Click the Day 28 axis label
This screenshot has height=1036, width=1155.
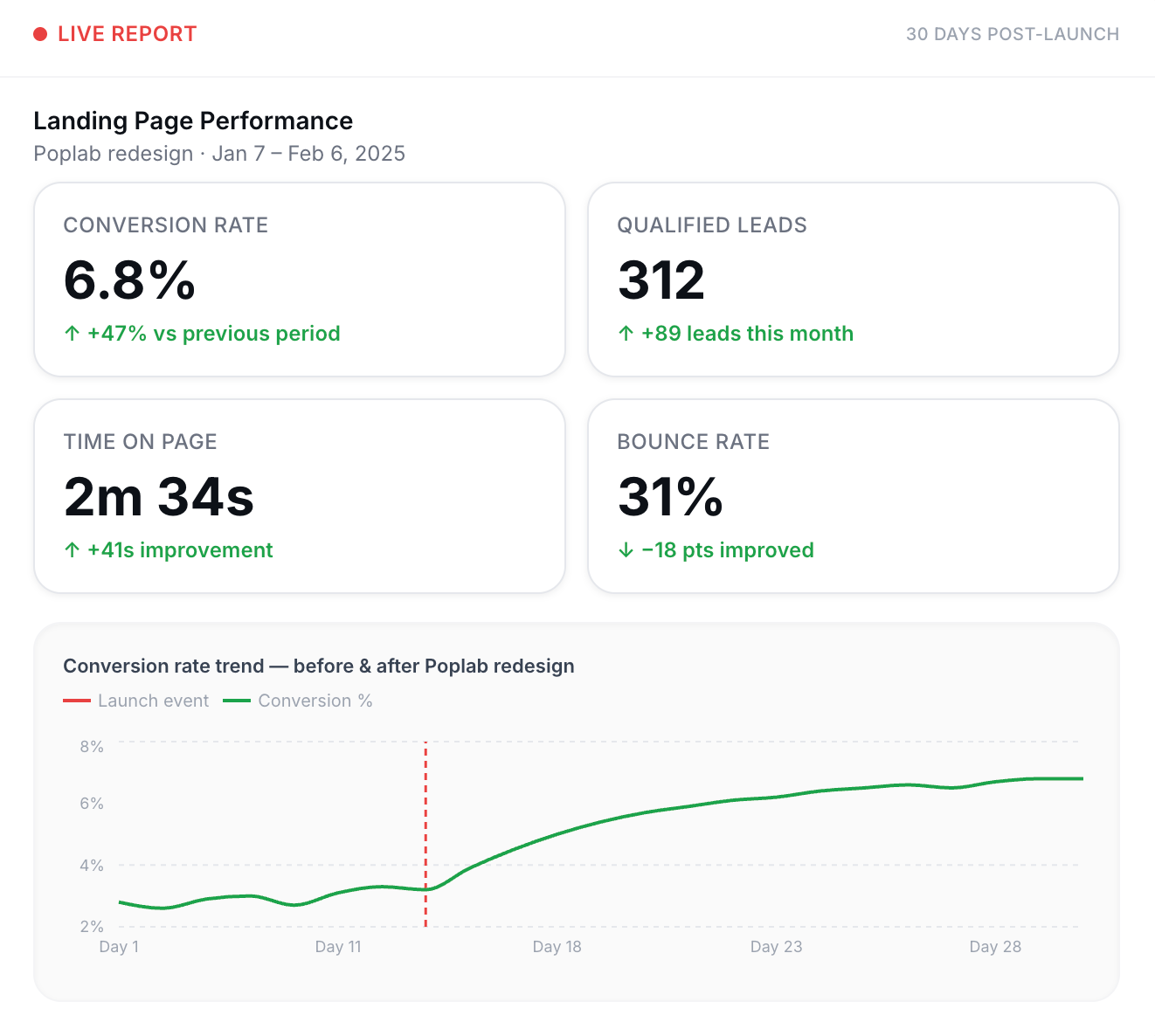click(x=995, y=947)
